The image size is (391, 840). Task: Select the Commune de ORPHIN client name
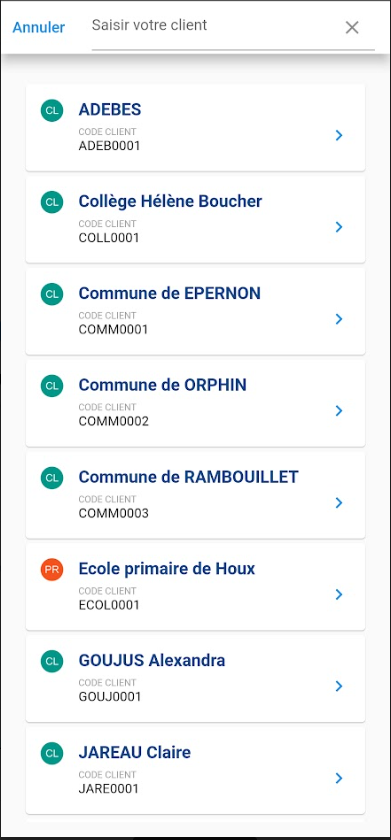pos(163,385)
